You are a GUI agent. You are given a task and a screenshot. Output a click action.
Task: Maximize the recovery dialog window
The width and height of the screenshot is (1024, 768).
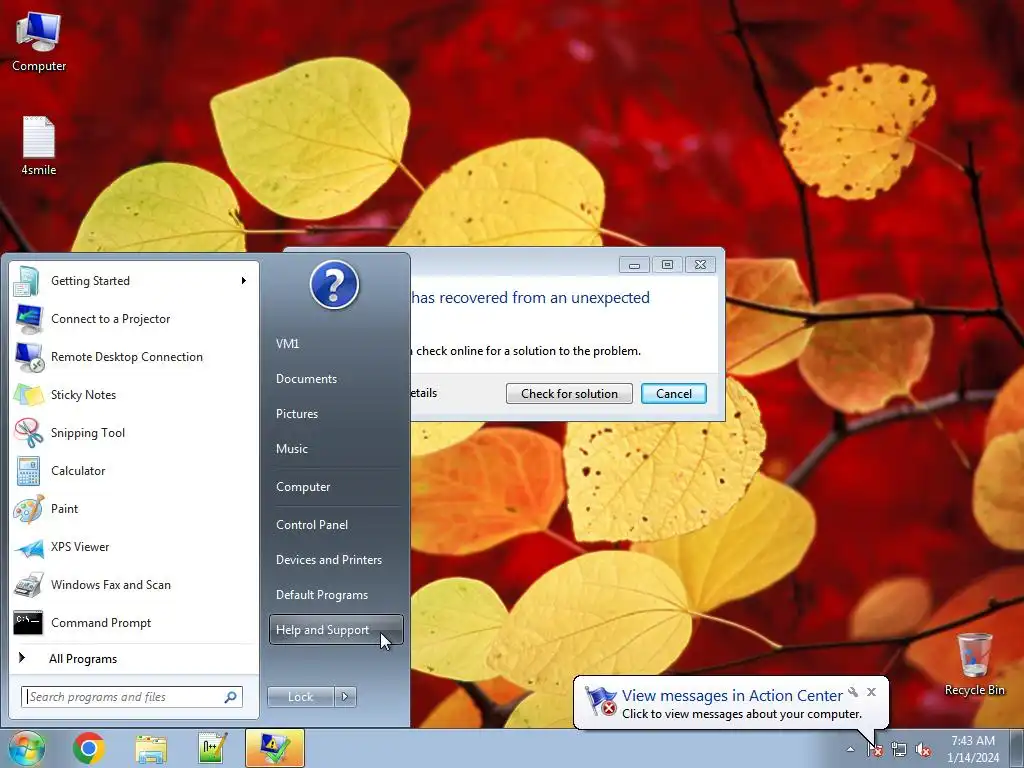click(667, 264)
